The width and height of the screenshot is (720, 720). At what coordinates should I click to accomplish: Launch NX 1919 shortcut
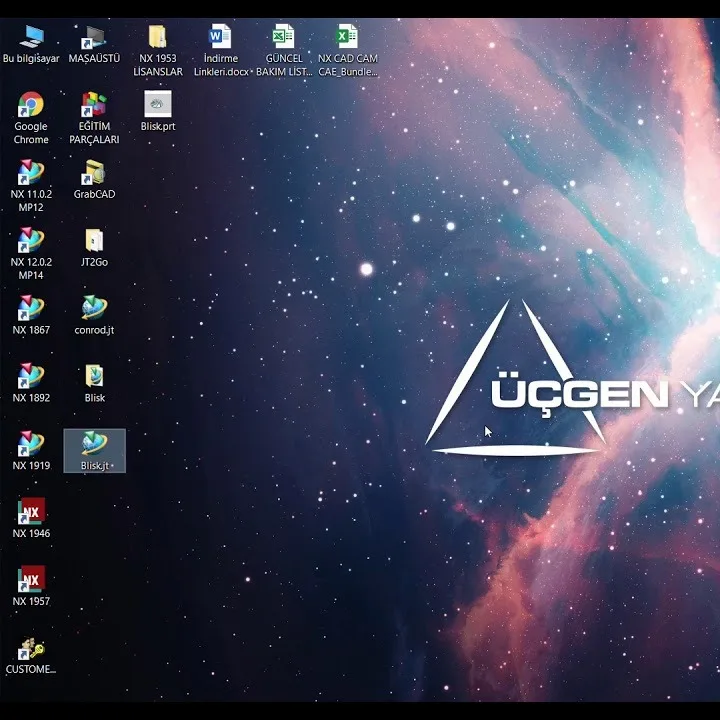pos(31,451)
